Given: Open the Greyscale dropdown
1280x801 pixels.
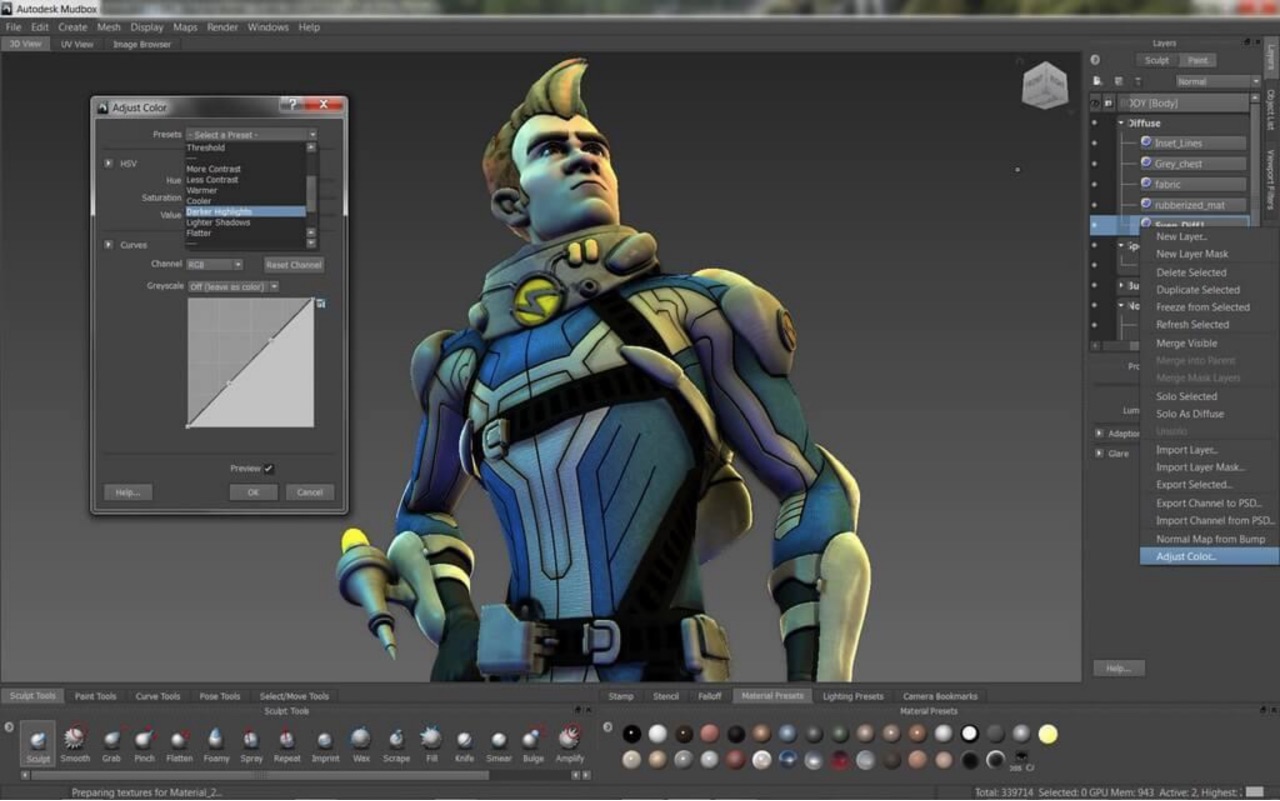Looking at the screenshot, I should click(x=233, y=287).
